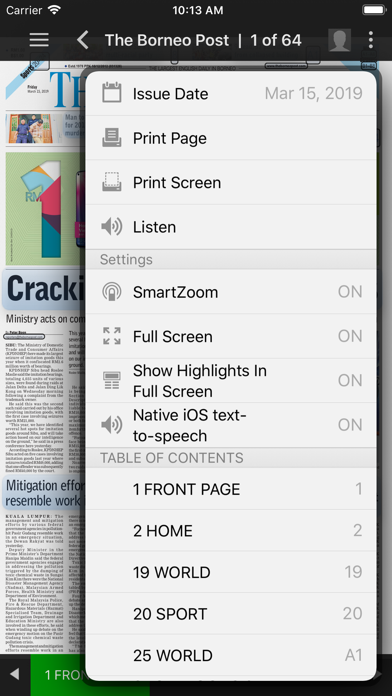Disable Native iOS text-to-speech

click(231, 425)
